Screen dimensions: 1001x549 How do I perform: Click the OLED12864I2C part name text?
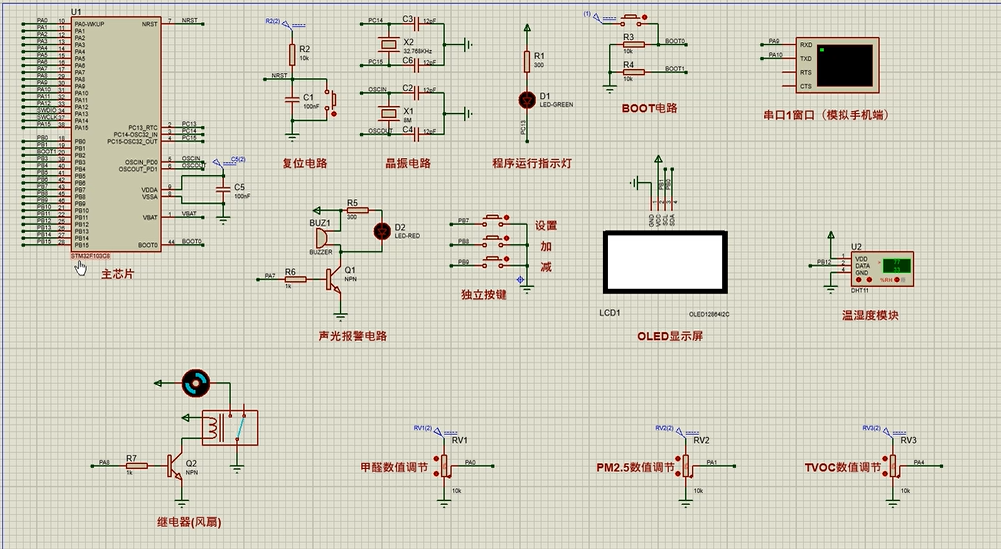pos(709,314)
